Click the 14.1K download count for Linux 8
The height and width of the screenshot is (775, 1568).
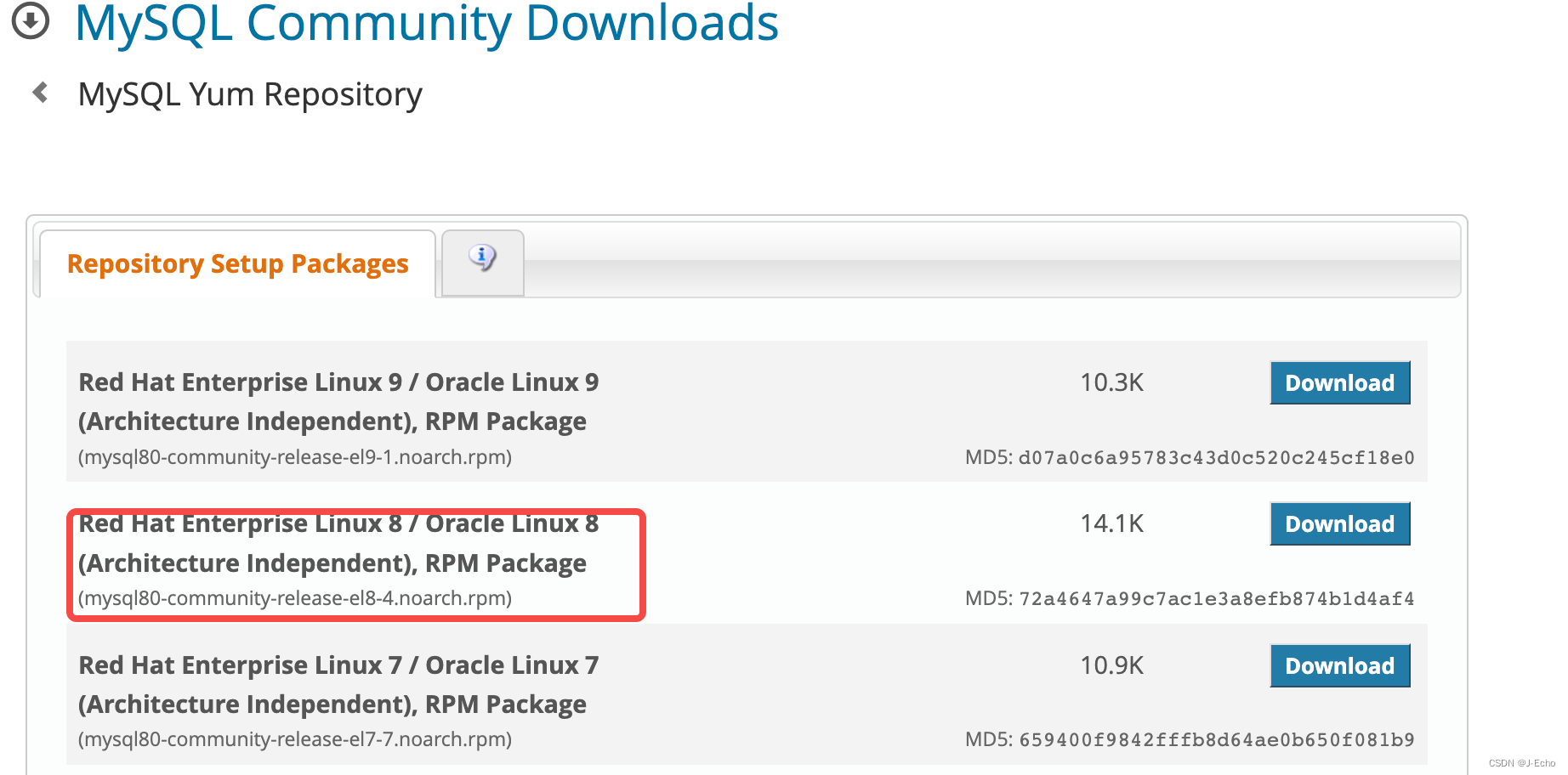tap(1112, 523)
